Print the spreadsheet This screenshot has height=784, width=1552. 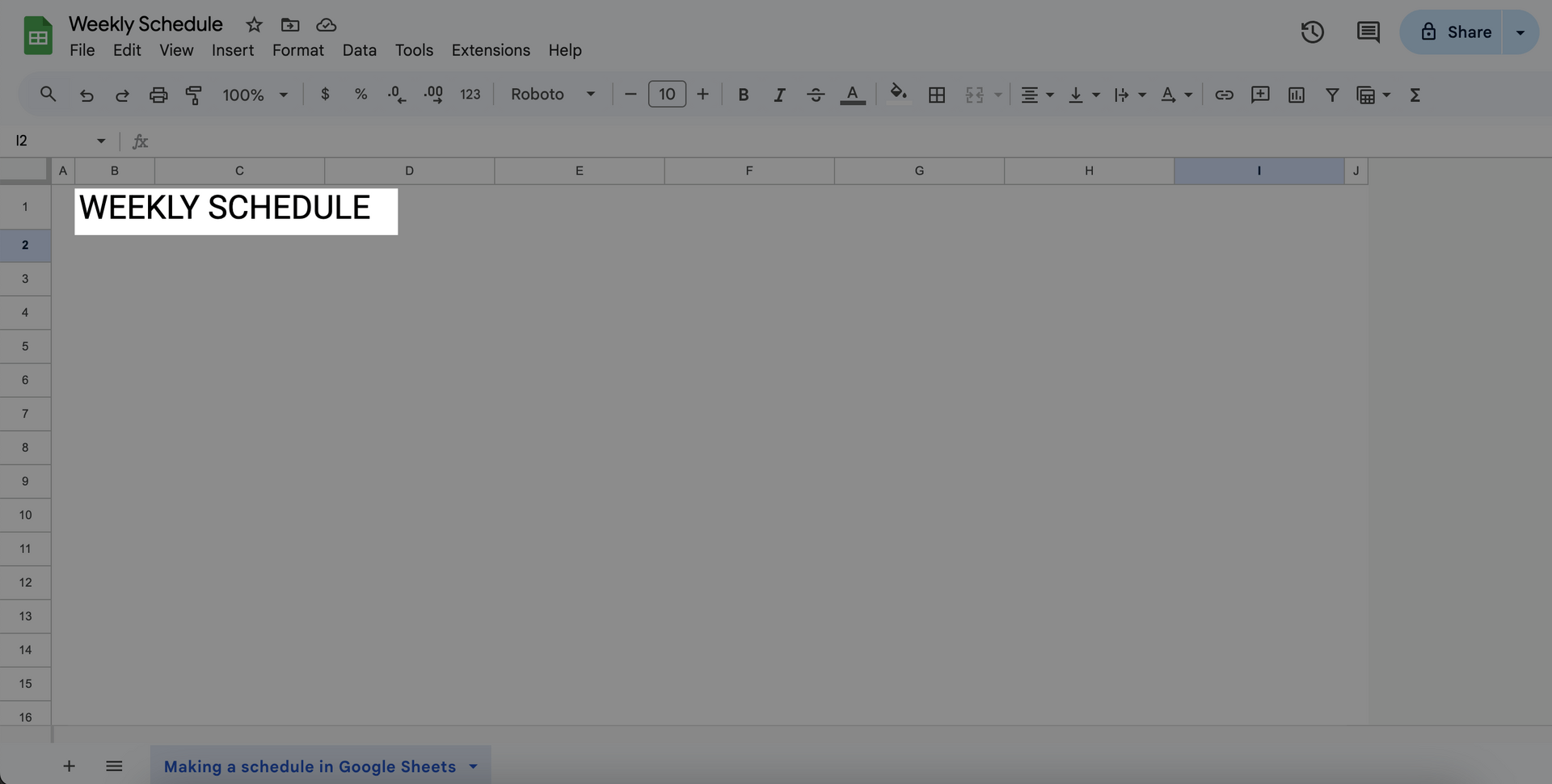[158, 95]
